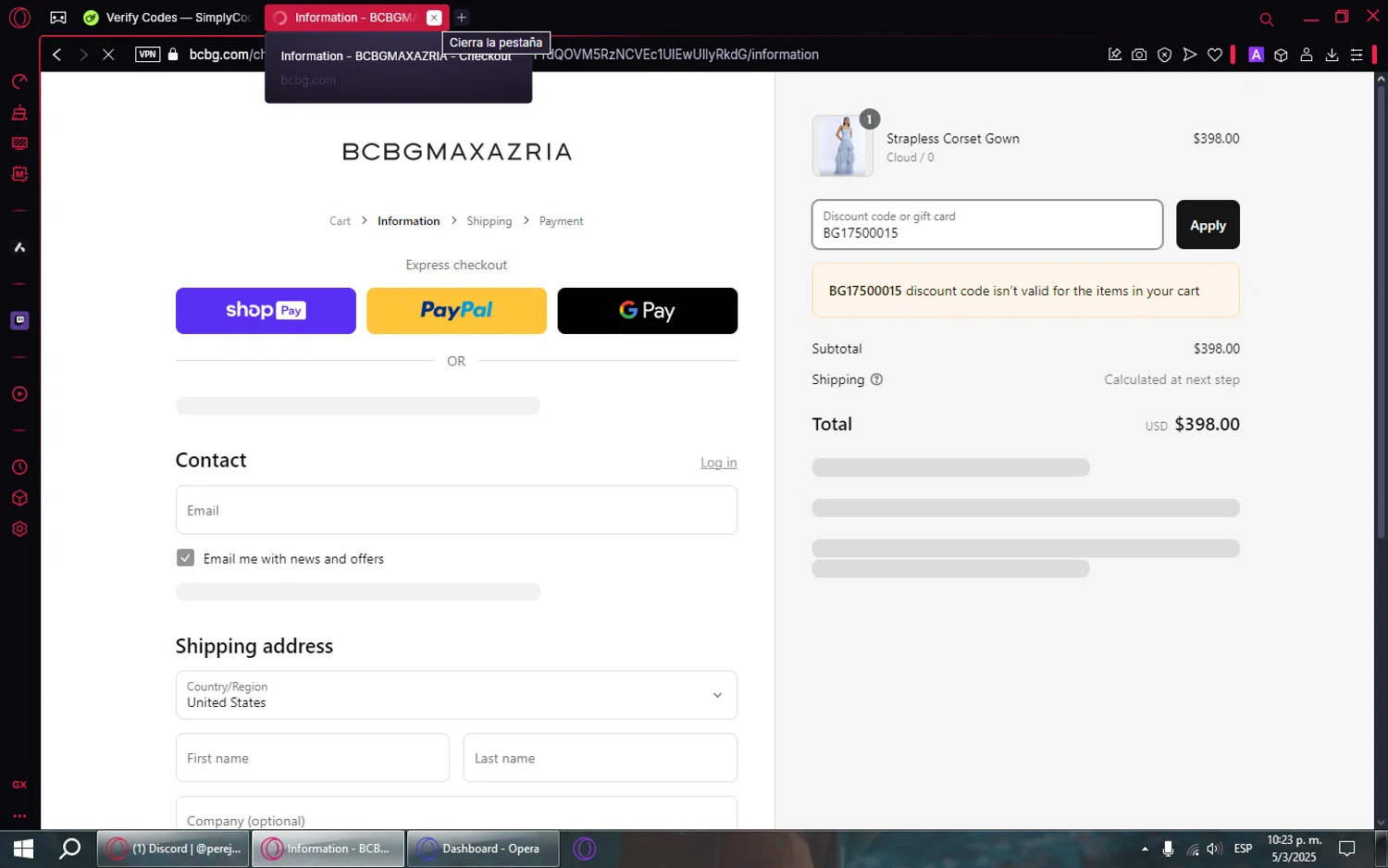Screen dimensions: 1388x868
Task: Open GX Corner from the tab bar
Action: [x=58, y=18]
